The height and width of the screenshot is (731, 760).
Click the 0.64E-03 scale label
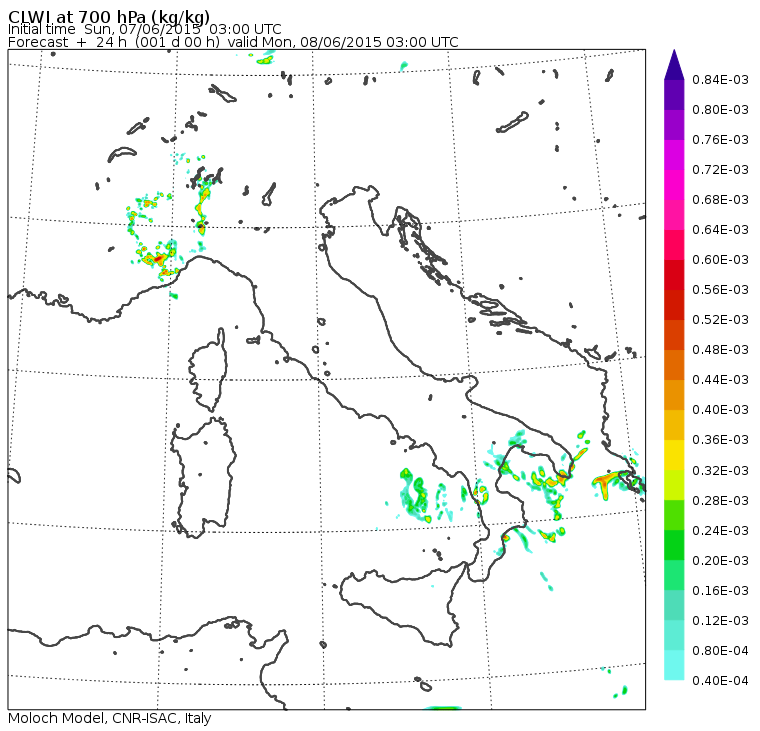point(720,230)
